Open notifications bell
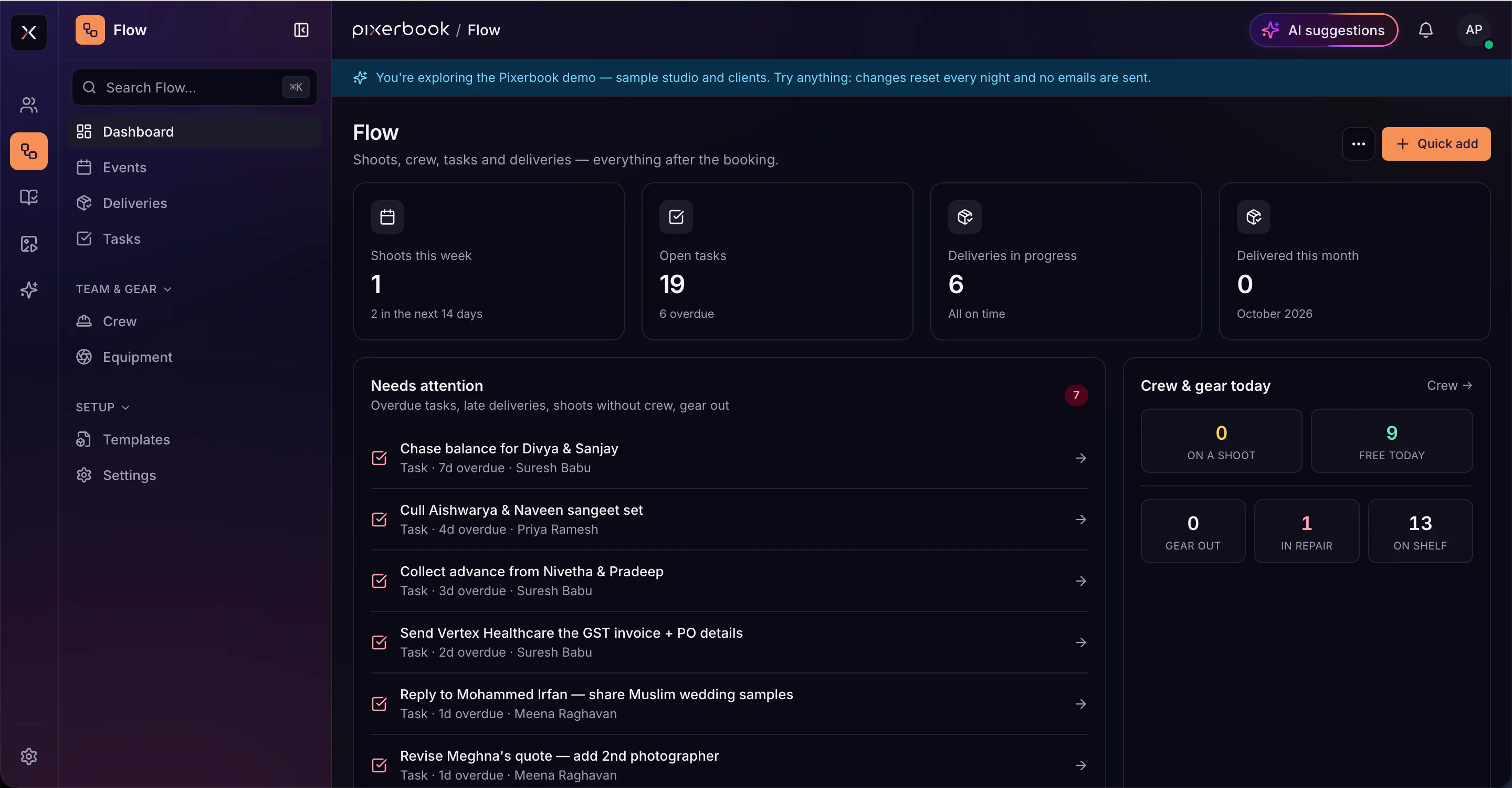 pyautogui.click(x=1426, y=30)
